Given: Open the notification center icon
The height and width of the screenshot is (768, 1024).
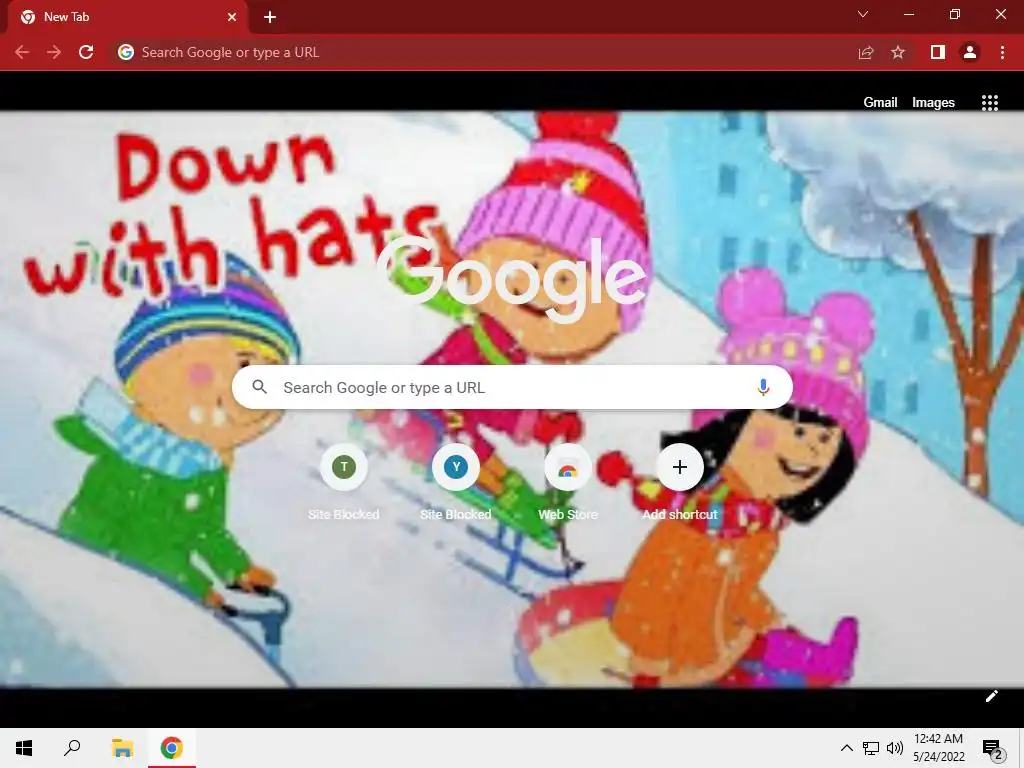Looking at the screenshot, I should tap(993, 748).
